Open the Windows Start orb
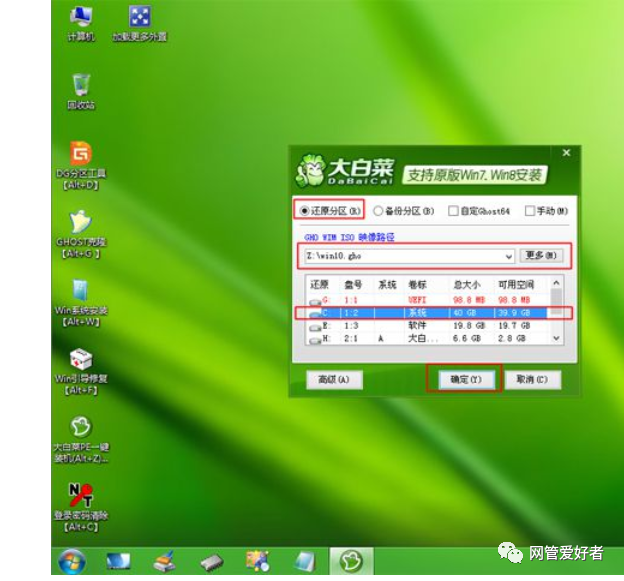The height and width of the screenshot is (581, 624). (x=72, y=562)
